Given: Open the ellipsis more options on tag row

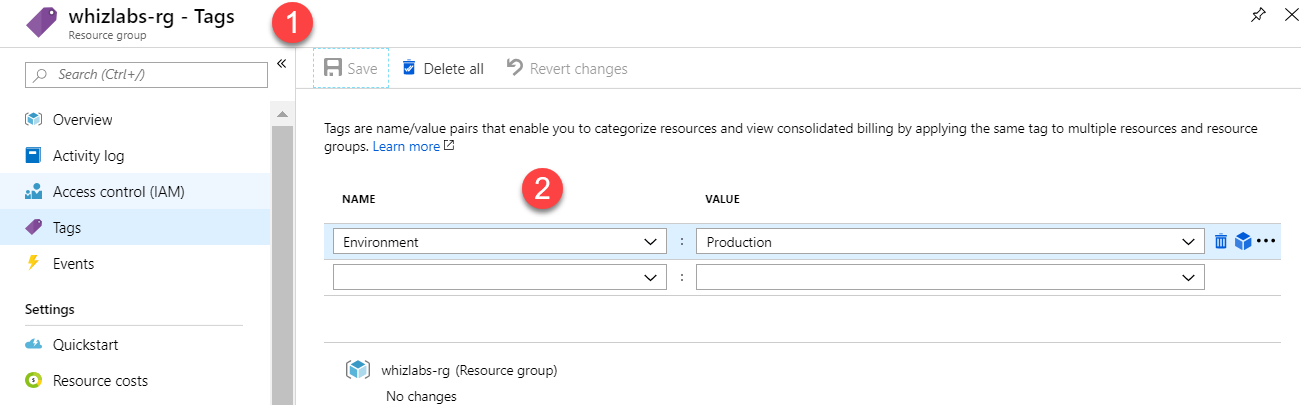Looking at the screenshot, I should click(1266, 241).
